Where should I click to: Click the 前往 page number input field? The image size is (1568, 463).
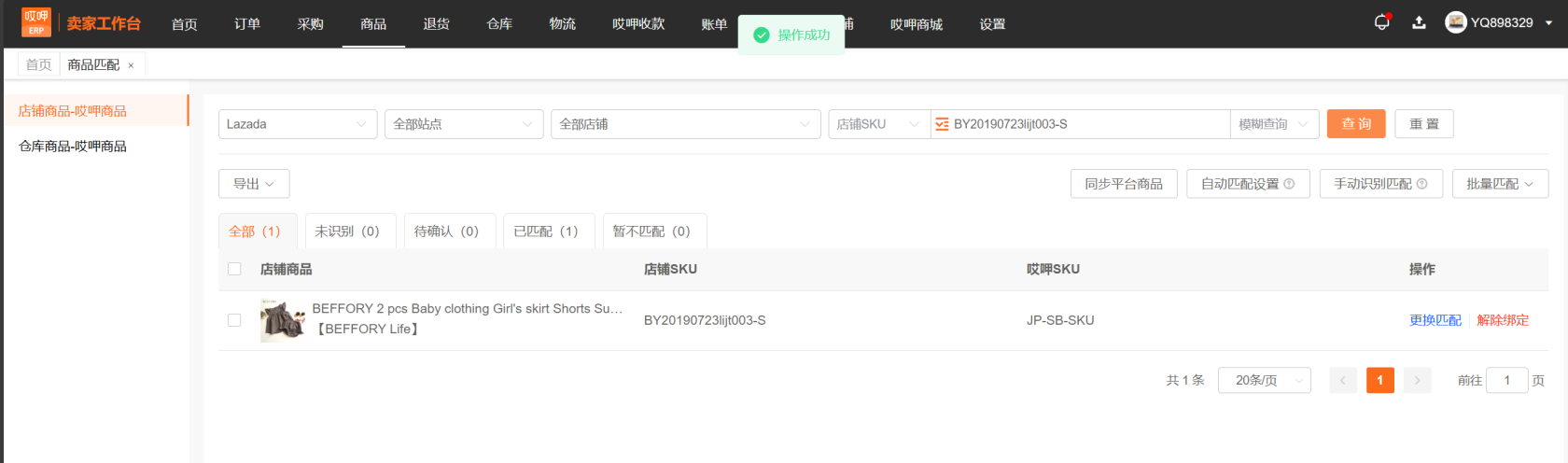(x=1505, y=380)
